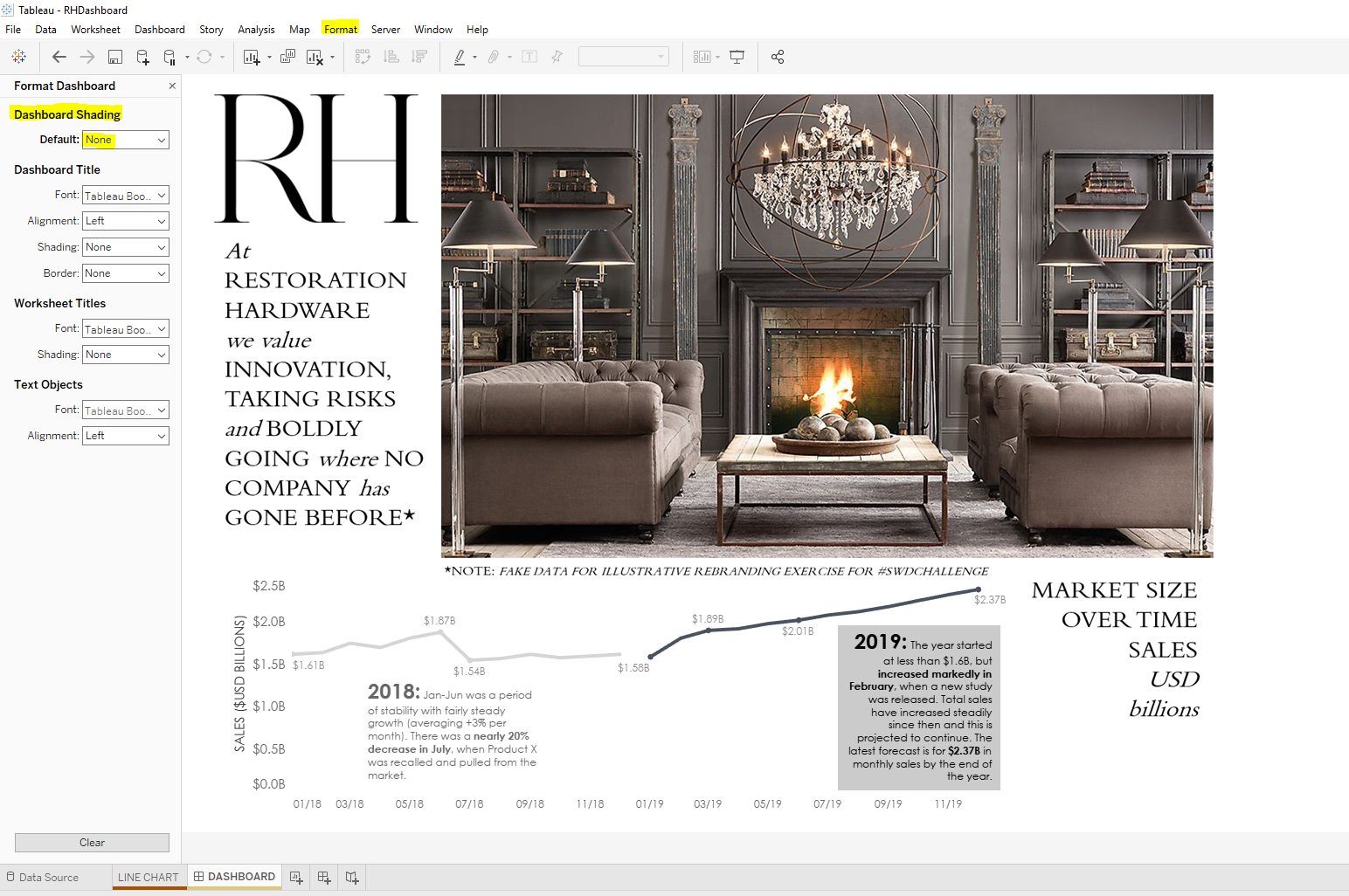Open Text Objects Alignment dropdown
Viewport: 1349px width, 896px height.
pos(126,436)
